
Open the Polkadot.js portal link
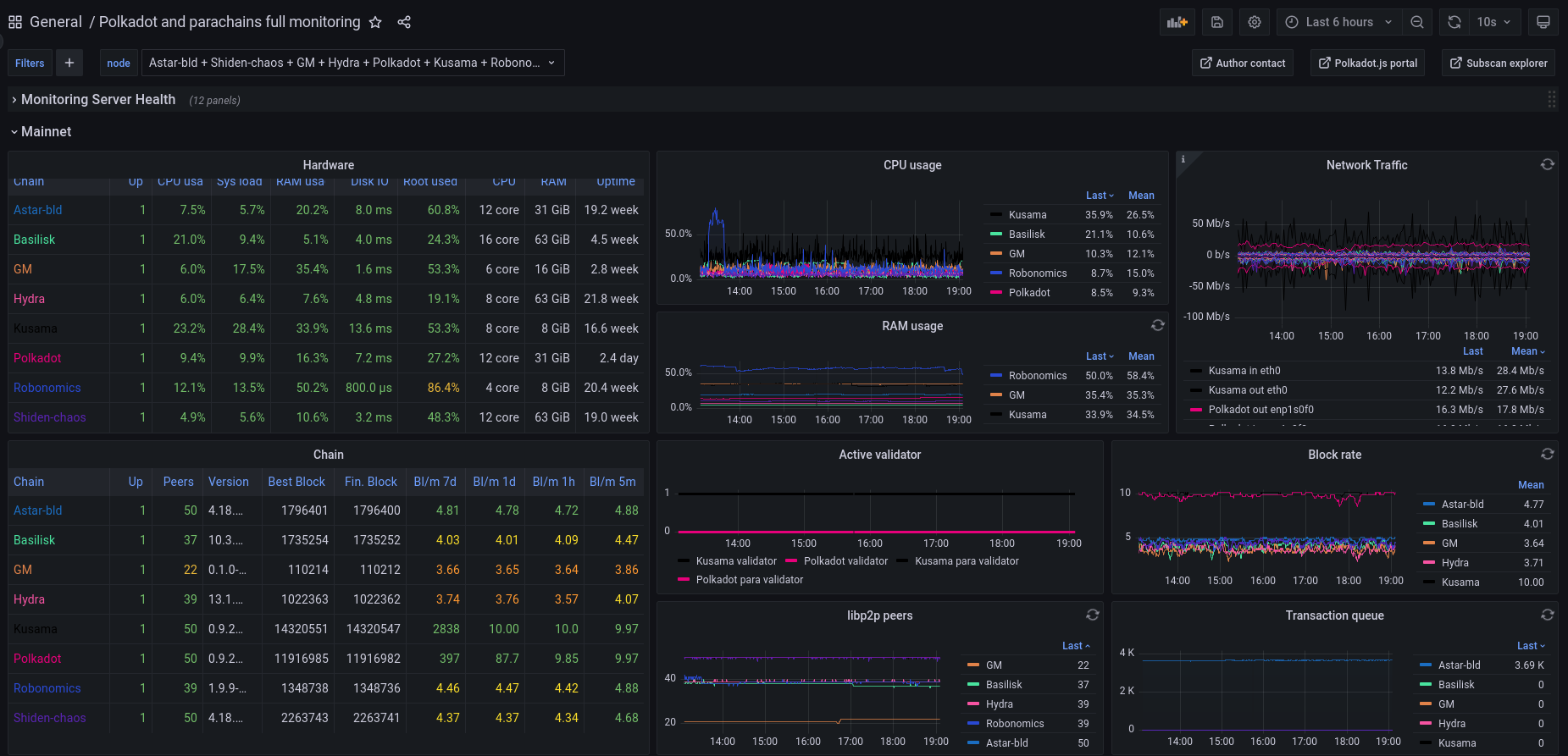(1367, 63)
